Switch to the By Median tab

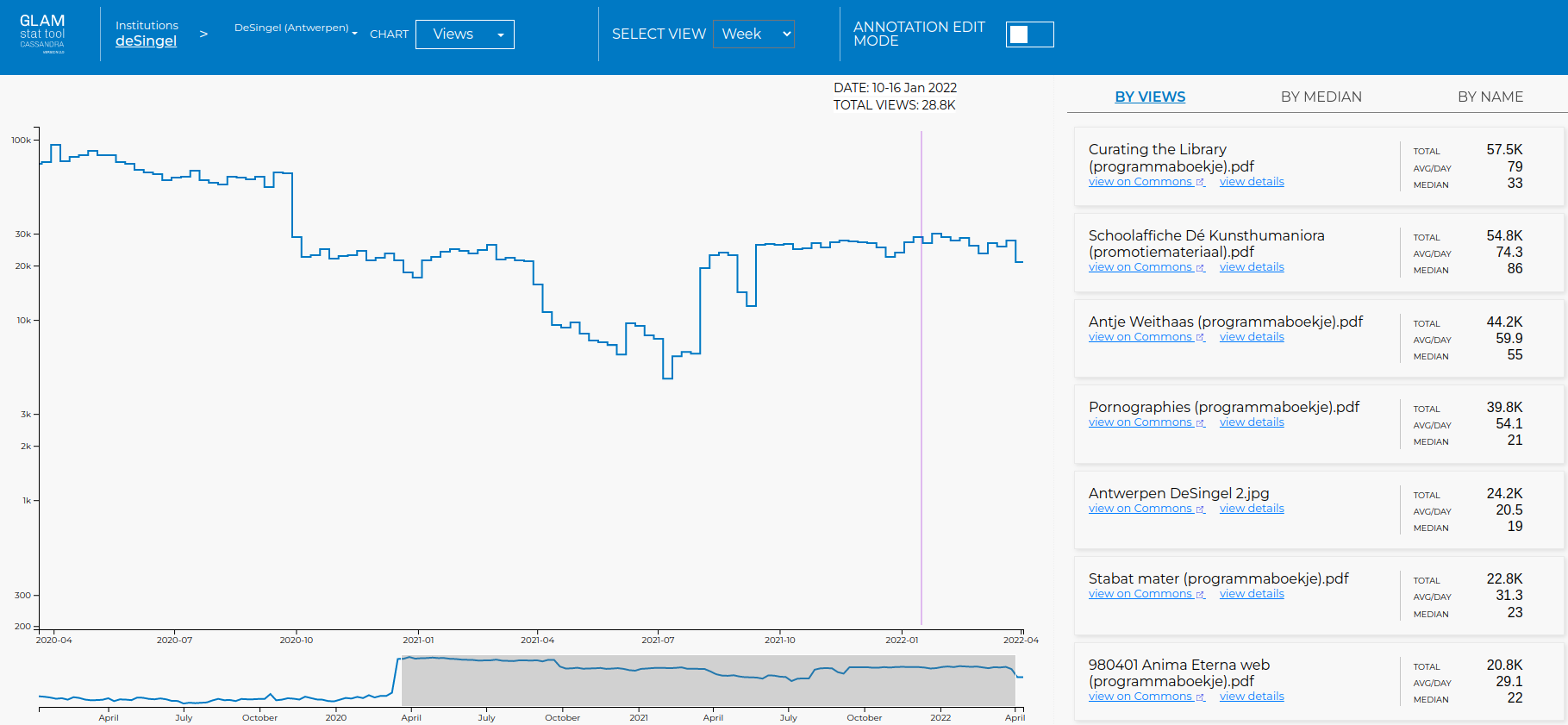tap(1321, 97)
